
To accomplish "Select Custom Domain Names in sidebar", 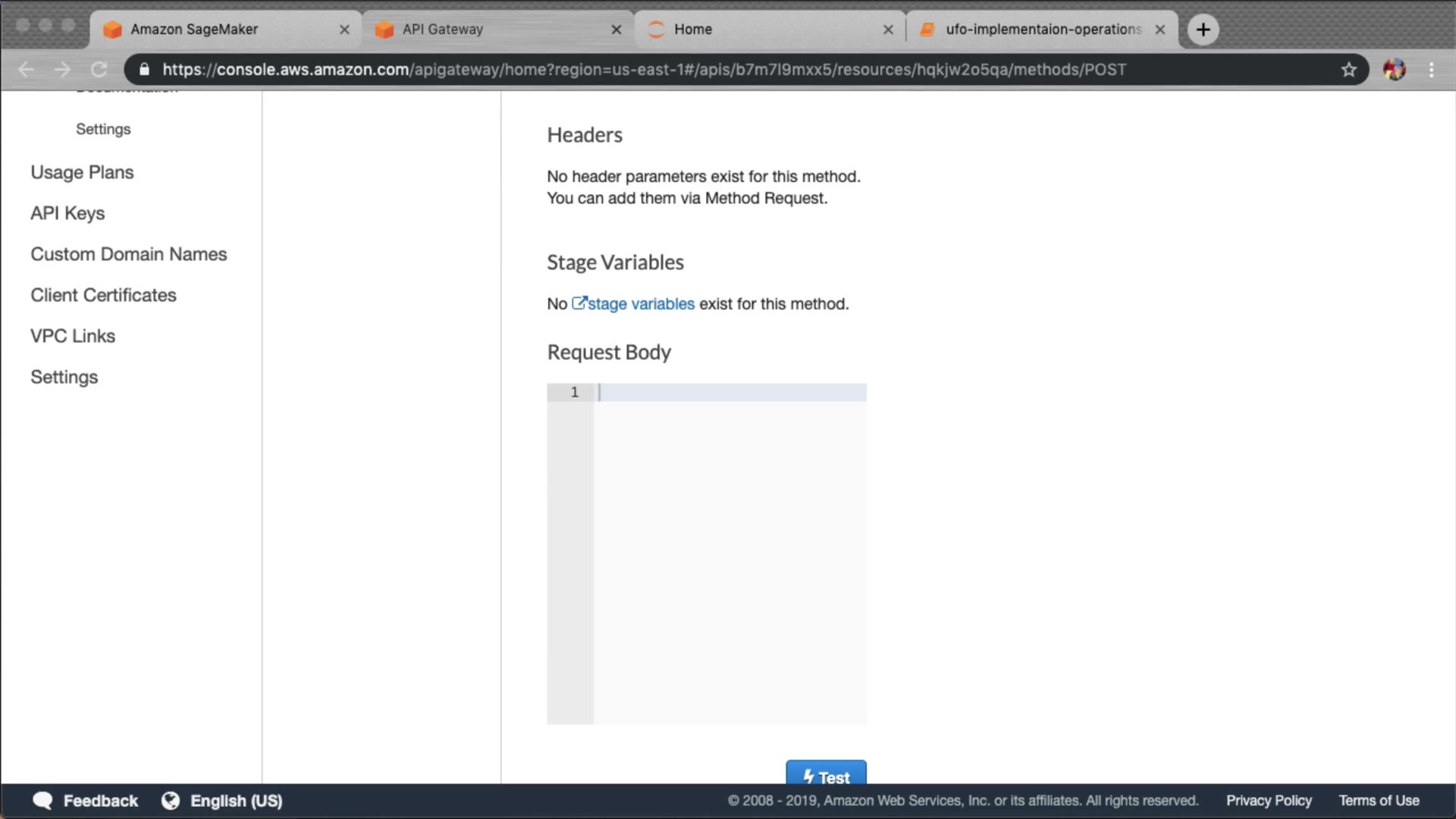I will 128,254.
